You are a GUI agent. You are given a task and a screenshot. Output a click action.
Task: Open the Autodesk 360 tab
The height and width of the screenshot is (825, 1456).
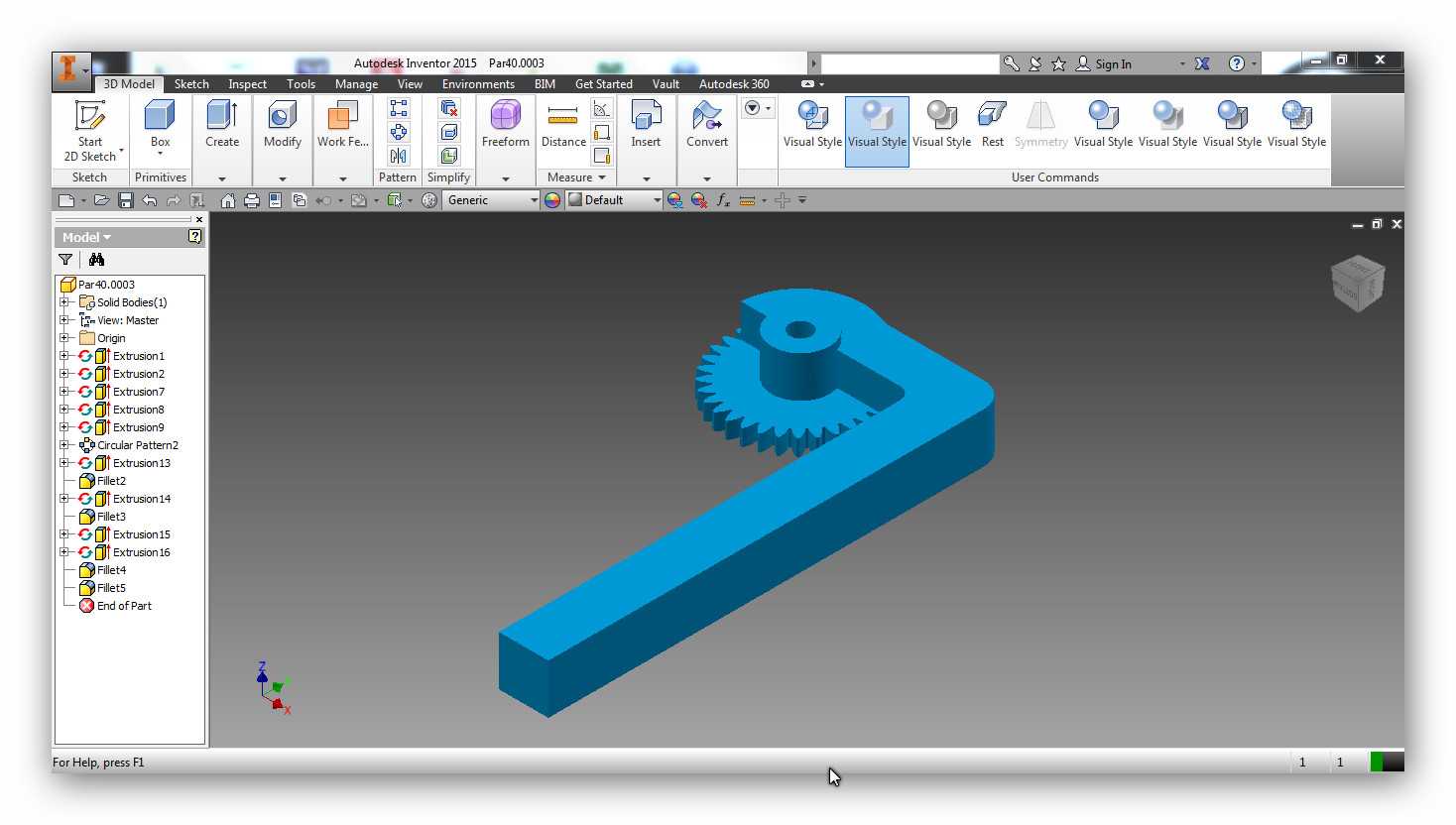734,84
